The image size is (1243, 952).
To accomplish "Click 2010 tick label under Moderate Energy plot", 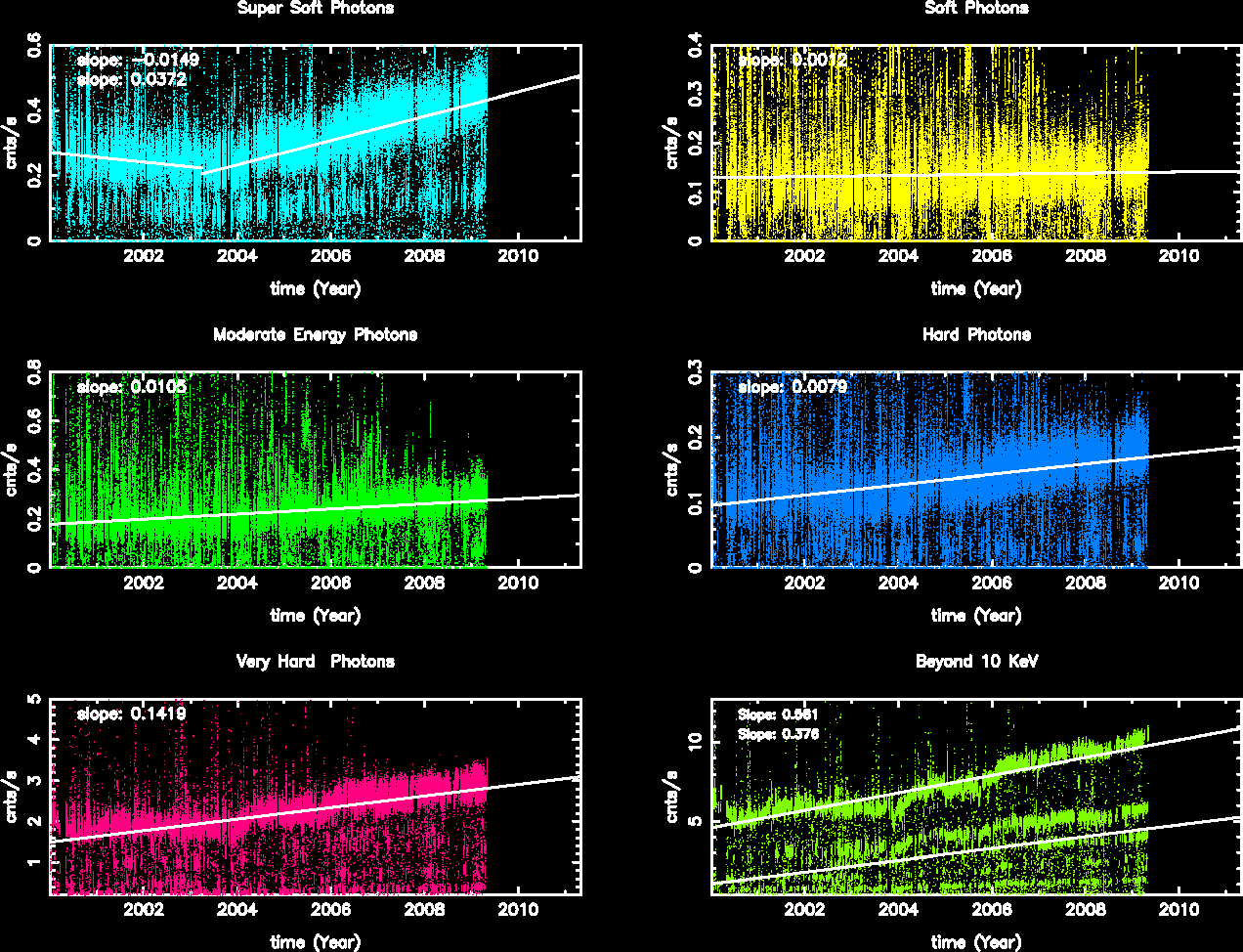I will 518,584.
